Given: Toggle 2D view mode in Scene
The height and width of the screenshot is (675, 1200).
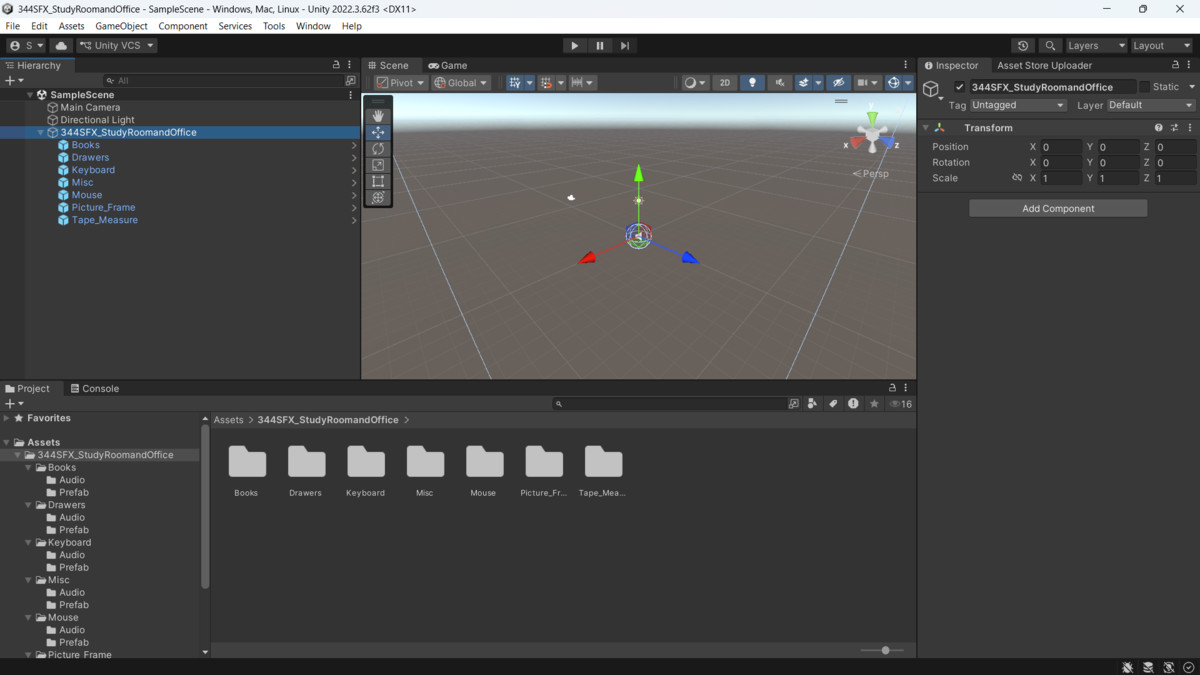Looking at the screenshot, I should click(x=725, y=83).
